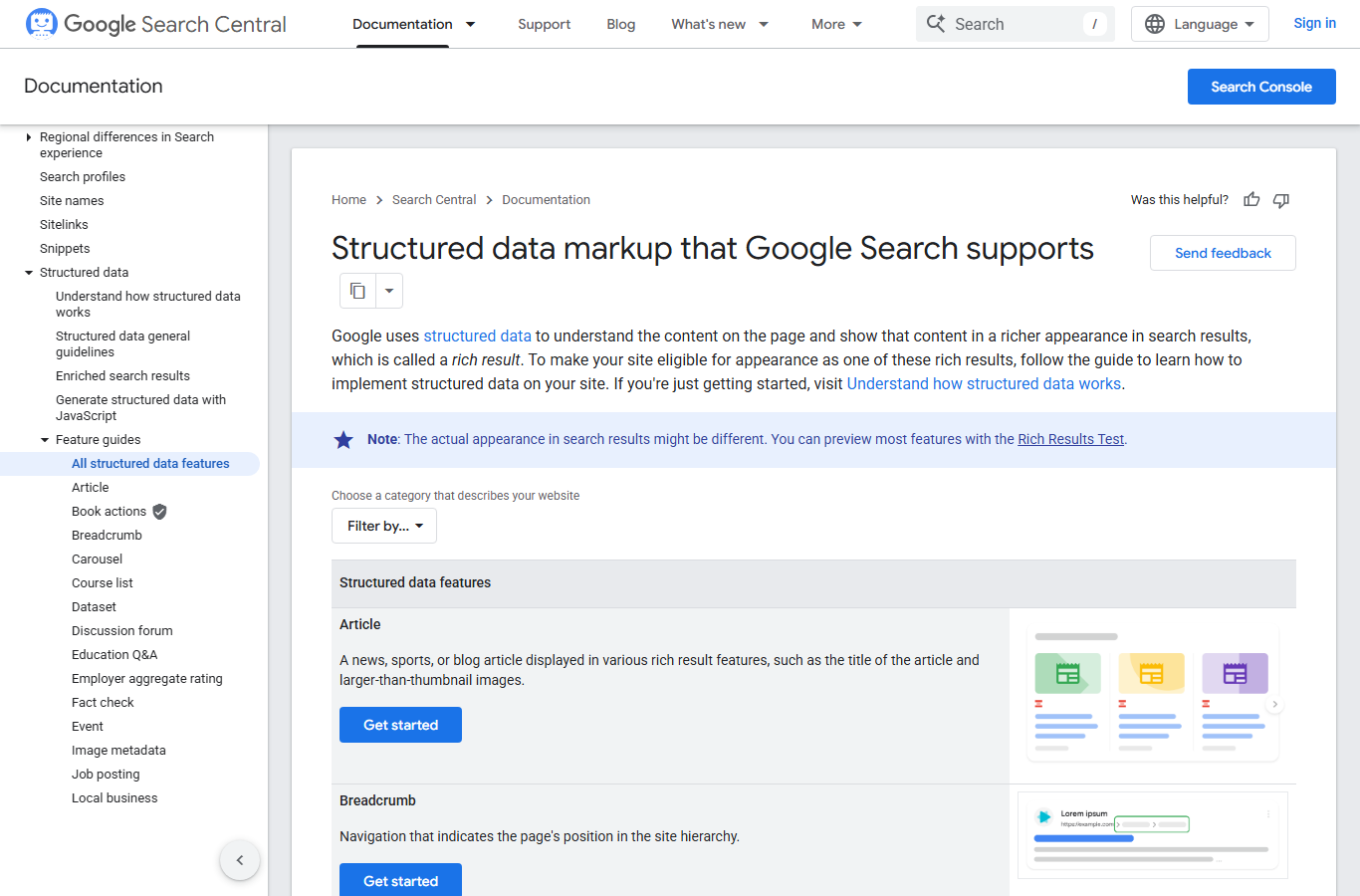Collapse the sidebar with the chevron button
Viewport: 1360px width, 896px height.
click(240, 860)
